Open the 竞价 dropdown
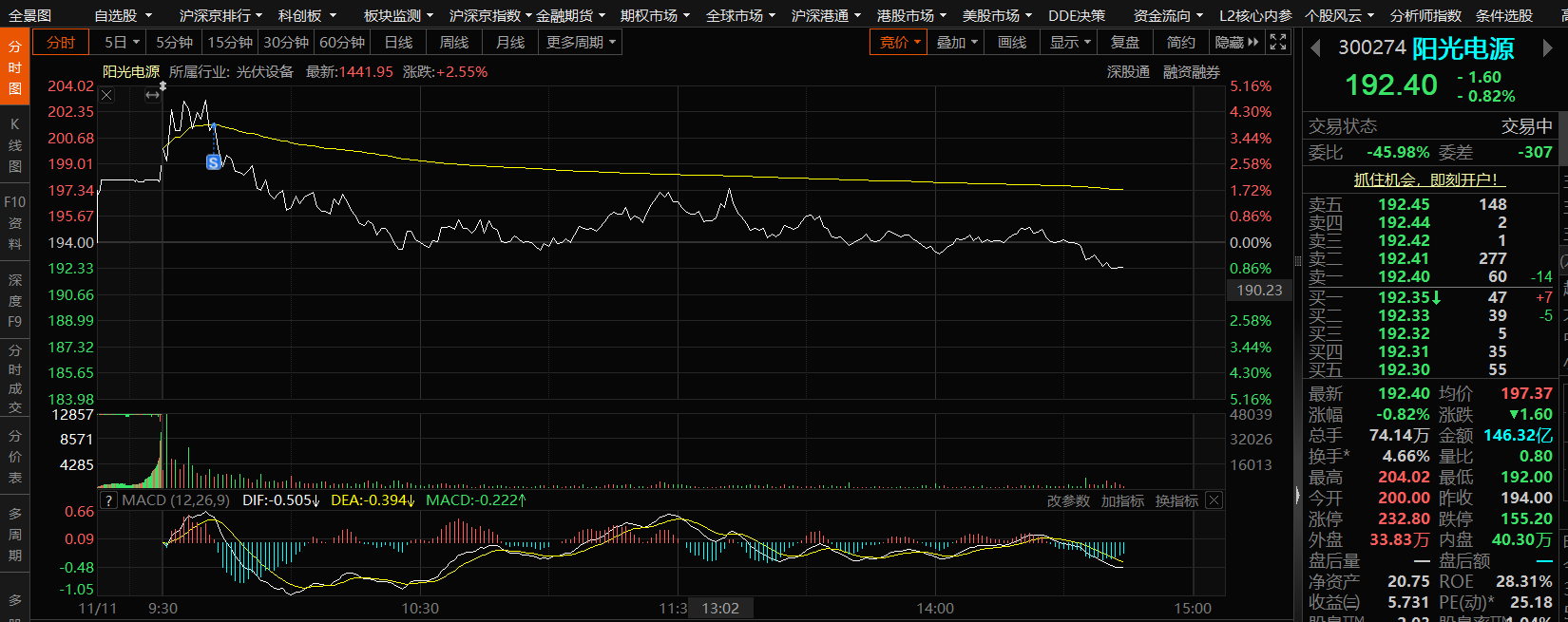Screen dimensions: 1568x622 coord(899,43)
